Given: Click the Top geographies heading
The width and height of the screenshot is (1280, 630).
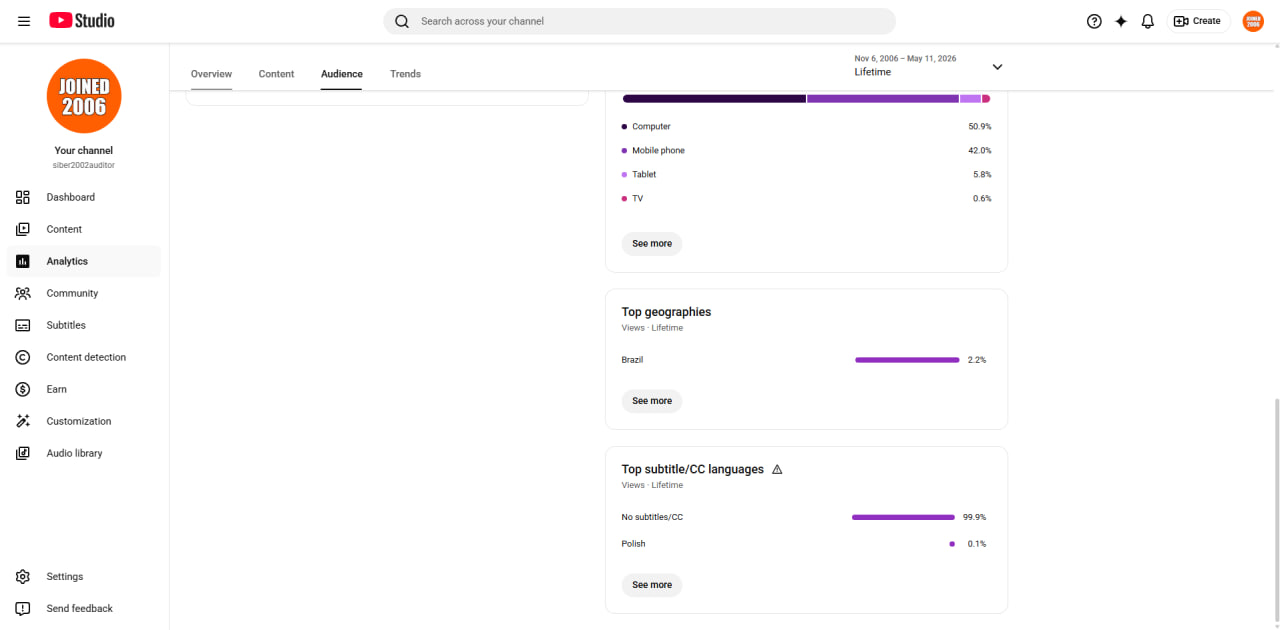Looking at the screenshot, I should pos(666,312).
